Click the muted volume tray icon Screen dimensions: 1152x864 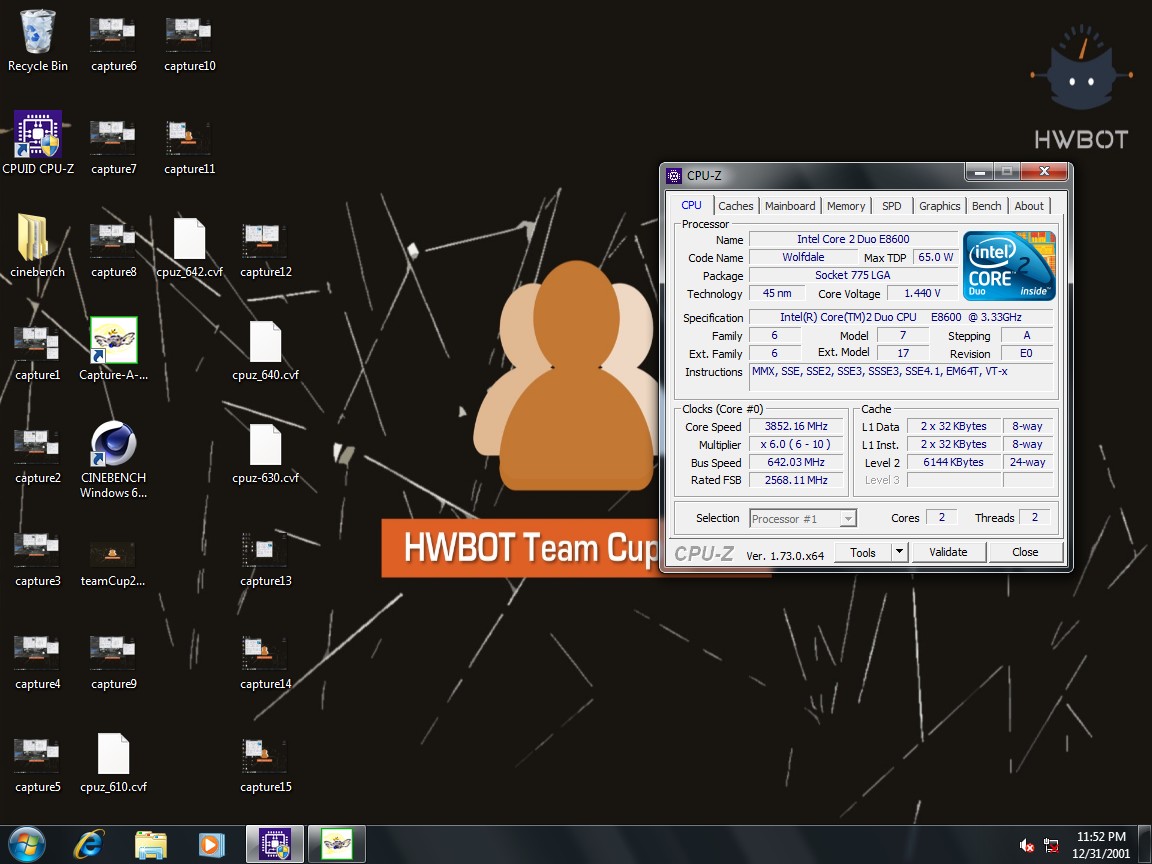(1027, 846)
